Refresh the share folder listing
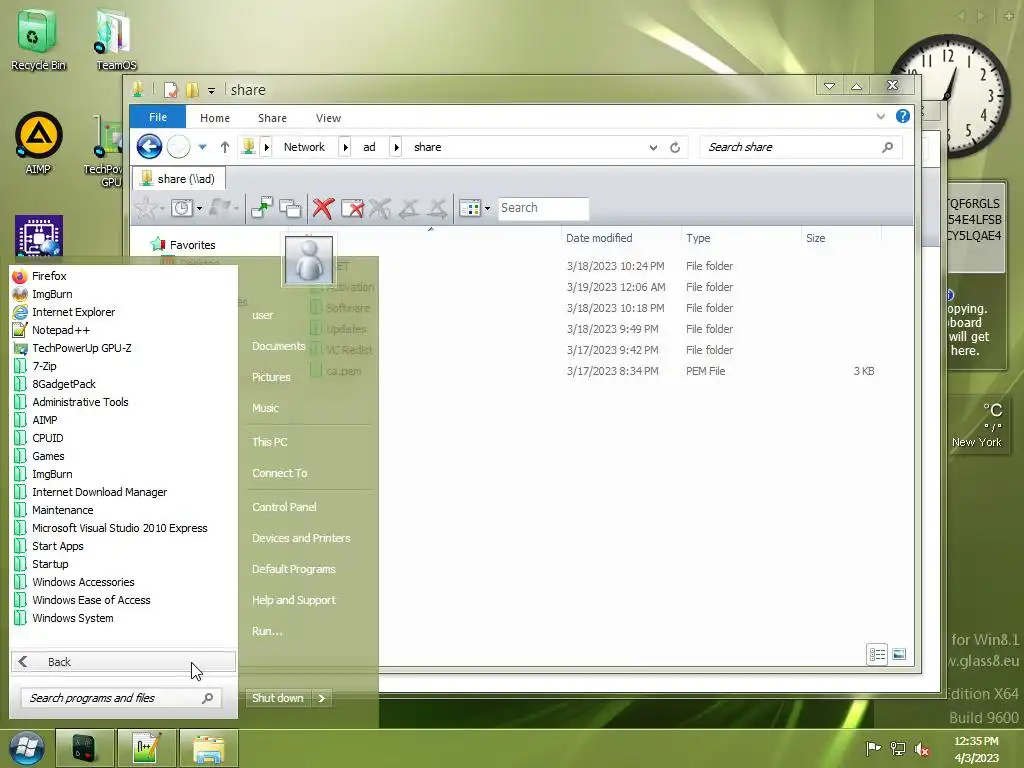Viewport: 1024px width, 768px height. tap(675, 148)
